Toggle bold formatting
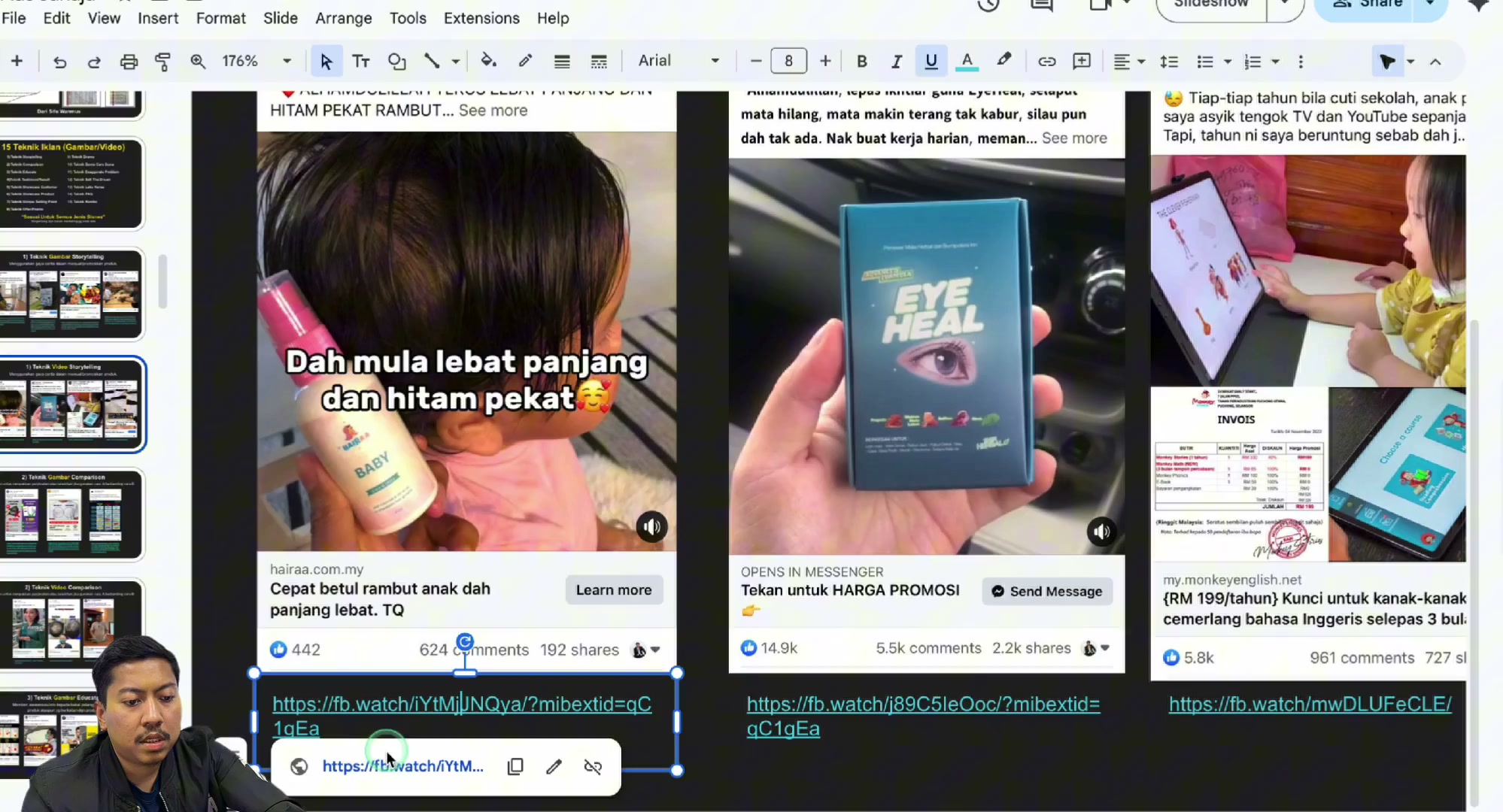The width and height of the screenshot is (1503, 812). click(x=862, y=61)
